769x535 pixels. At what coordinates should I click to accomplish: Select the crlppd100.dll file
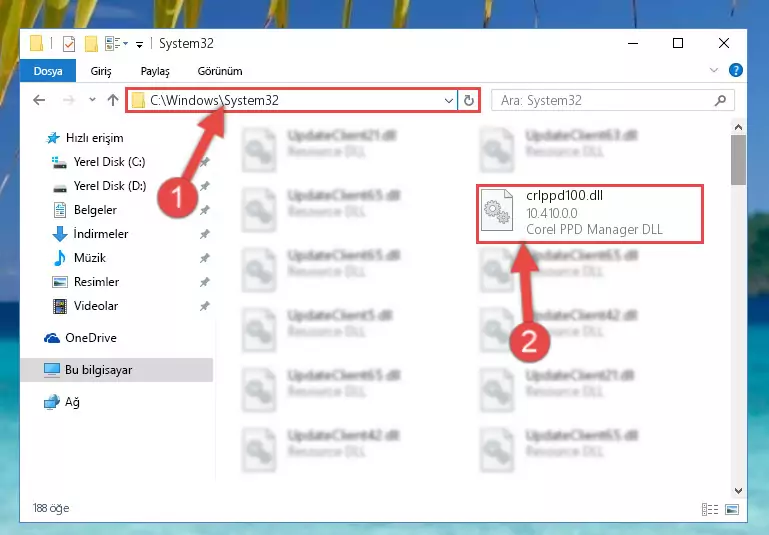[590, 213]
